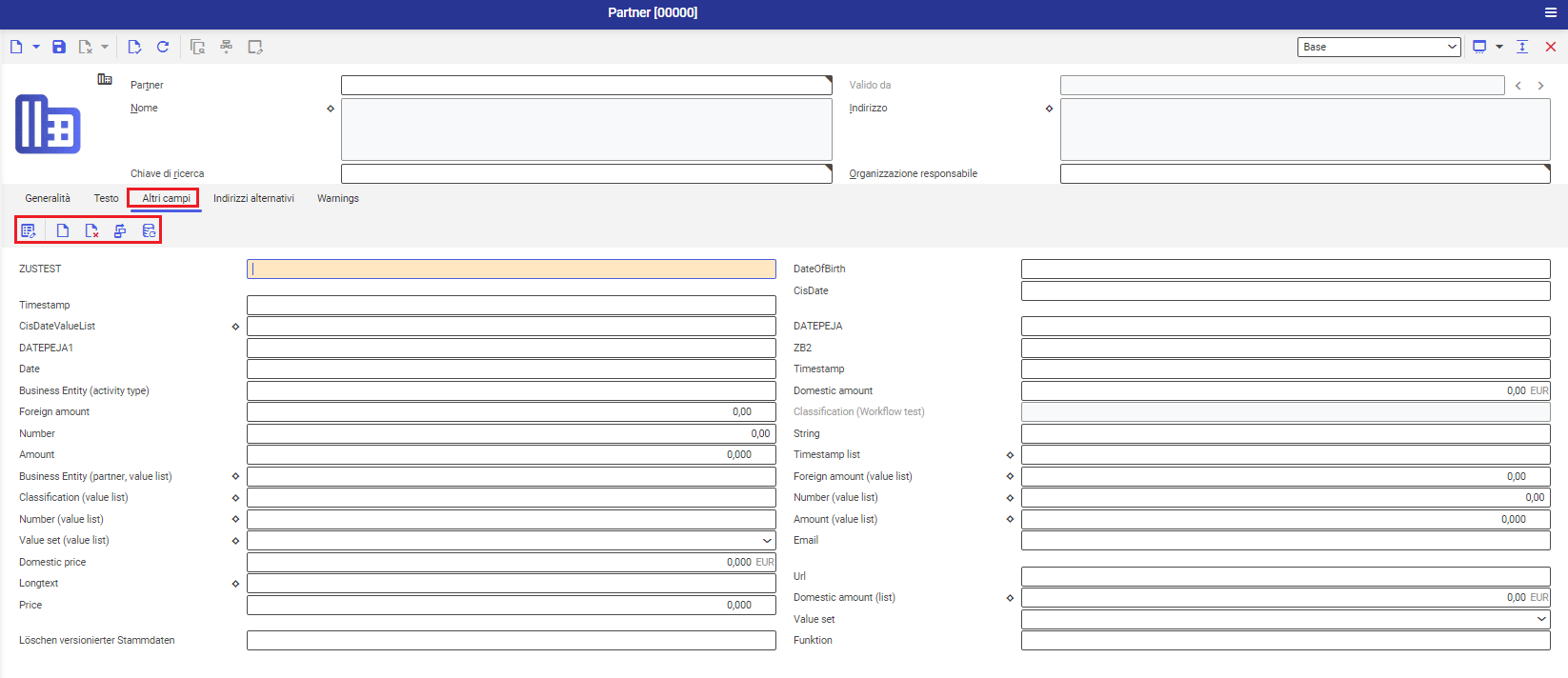Click the blank new page icon in Altri campi toolbar

63,230
